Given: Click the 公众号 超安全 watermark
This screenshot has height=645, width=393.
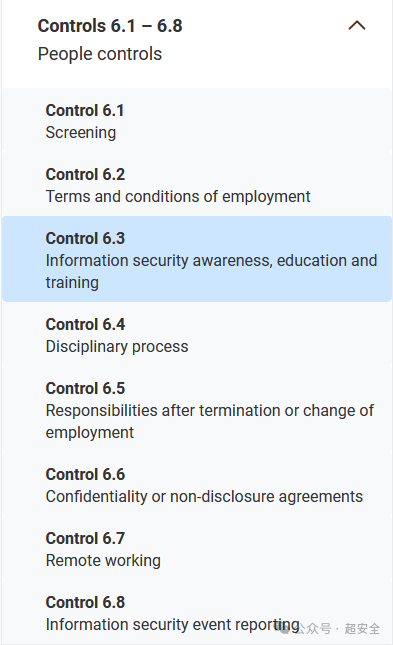Looking at the screenshot, I should (x=329, y=629).
